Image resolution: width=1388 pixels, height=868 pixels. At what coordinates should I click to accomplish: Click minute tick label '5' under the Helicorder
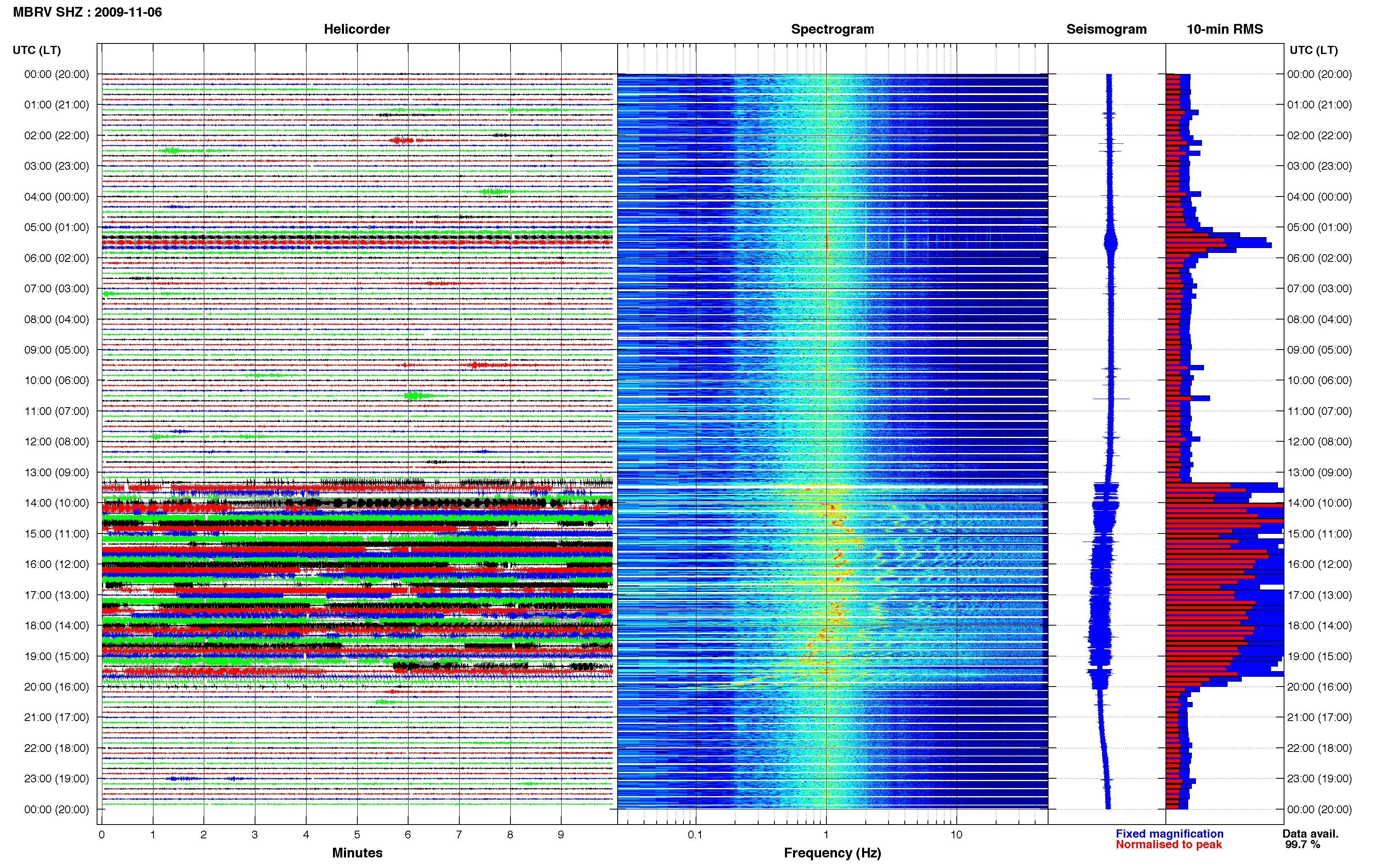[x=357, y=835]
